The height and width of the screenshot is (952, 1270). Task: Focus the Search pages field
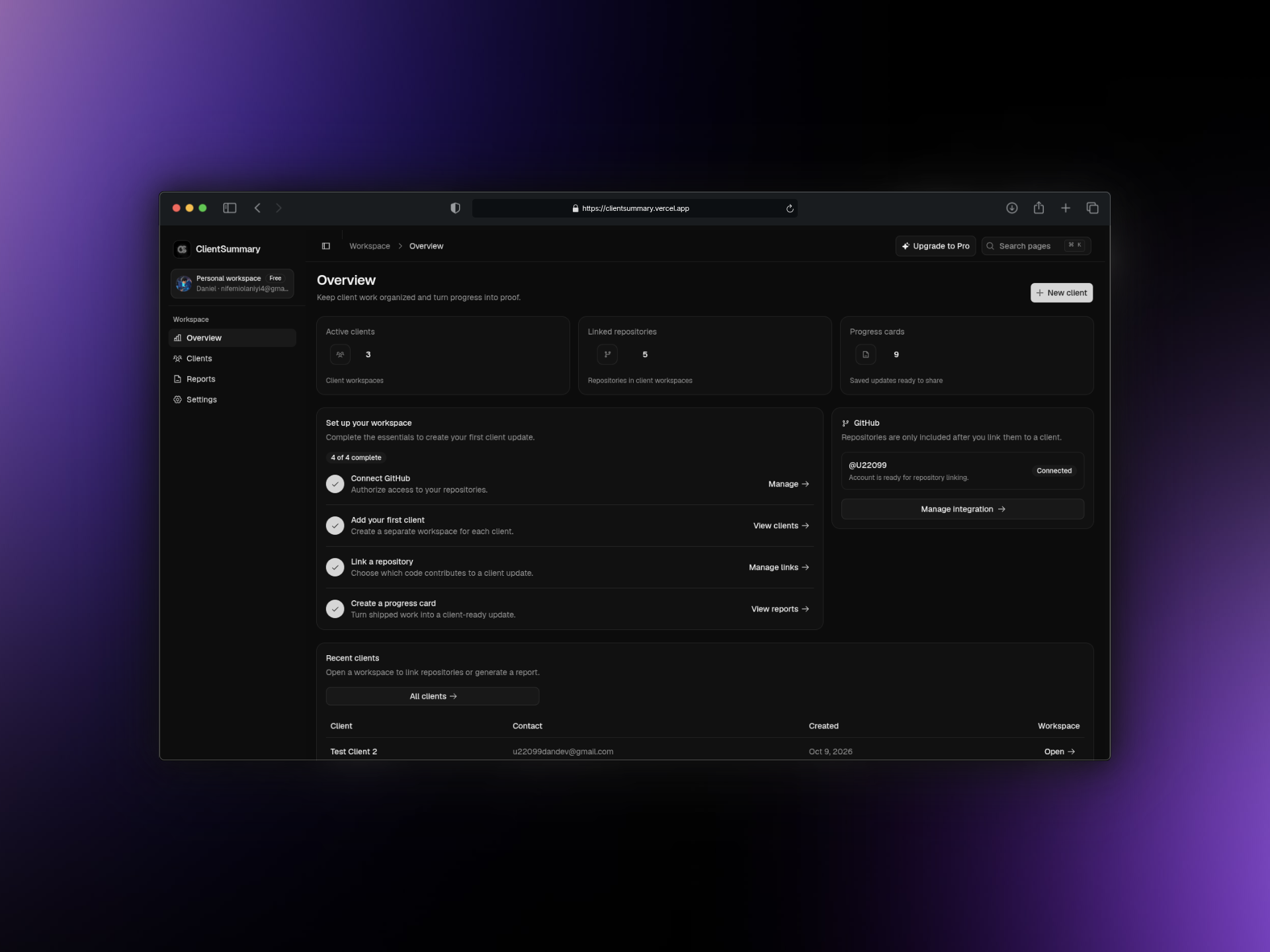point(1037,246)
